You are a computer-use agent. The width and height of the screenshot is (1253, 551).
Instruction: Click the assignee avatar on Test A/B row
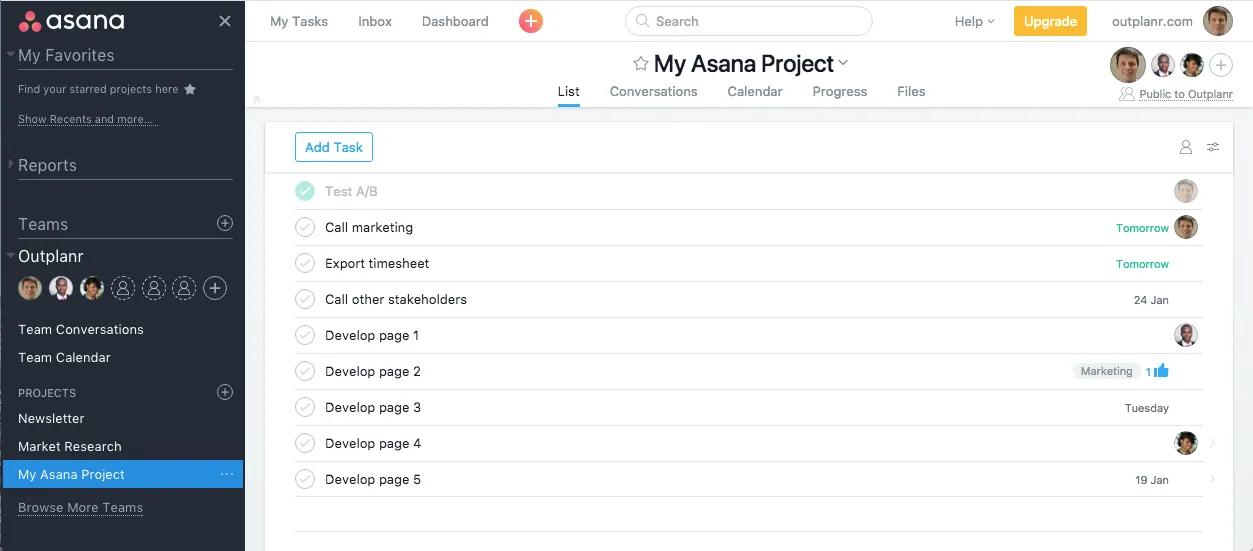[1186, 191]
